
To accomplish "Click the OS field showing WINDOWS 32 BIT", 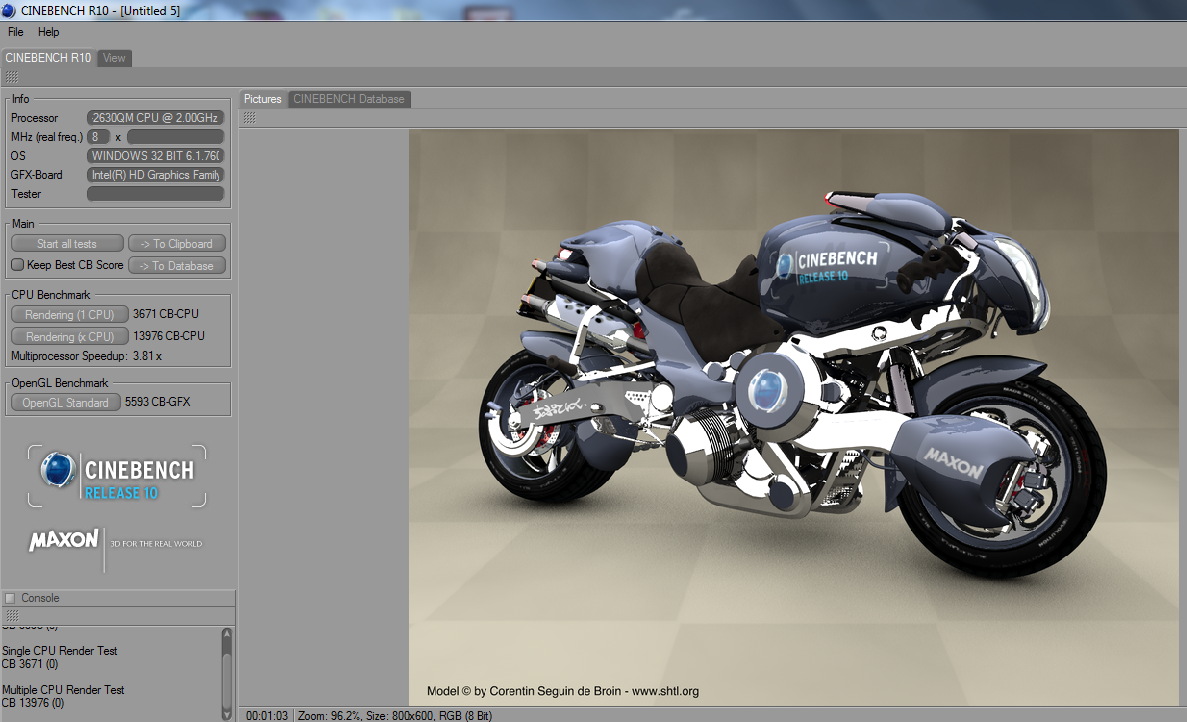I will 155,156.
